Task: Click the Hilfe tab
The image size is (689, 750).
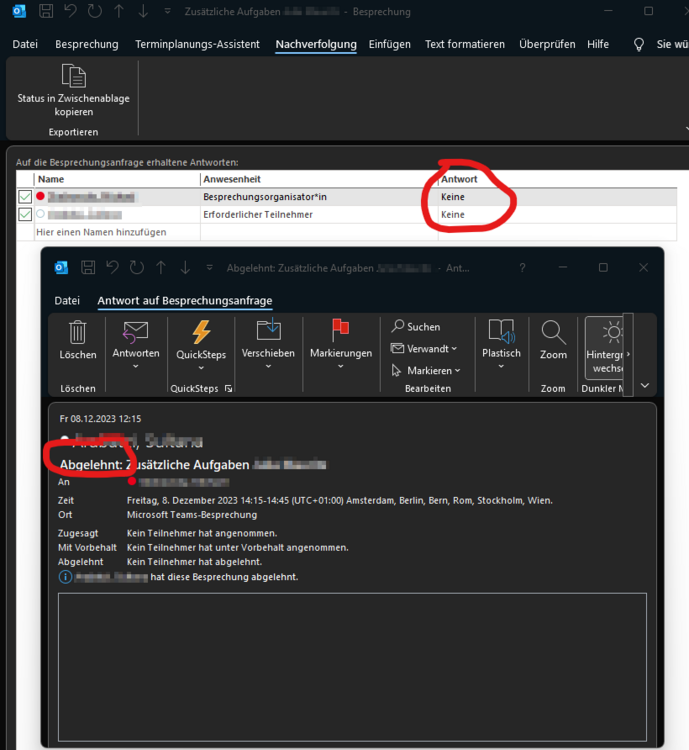Action: (598, 45)
